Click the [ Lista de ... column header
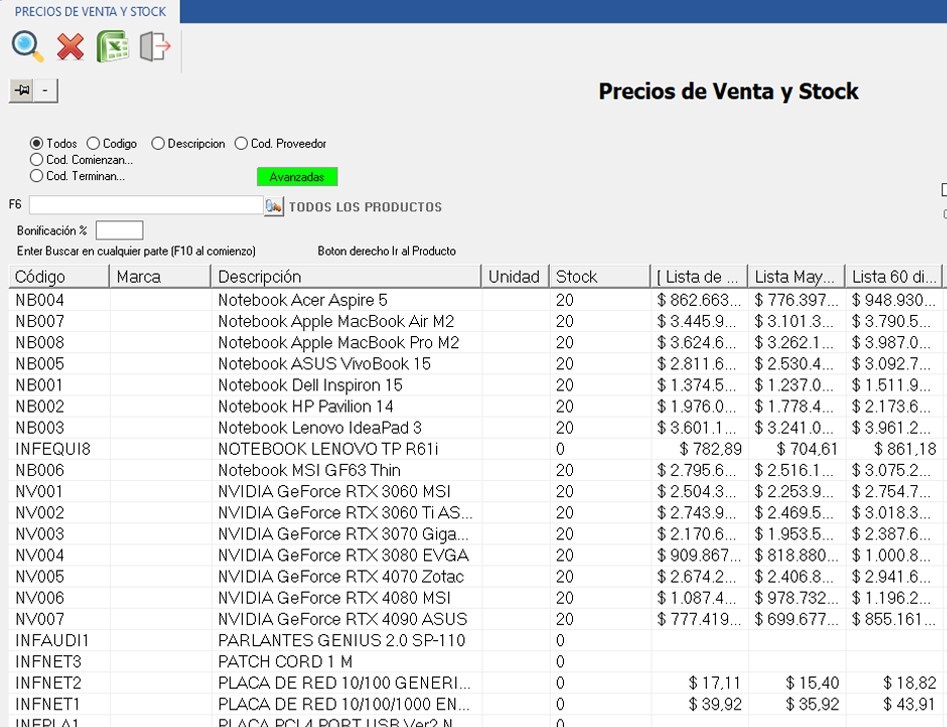Viewport: 947px width, 727px height. [699, 277]
